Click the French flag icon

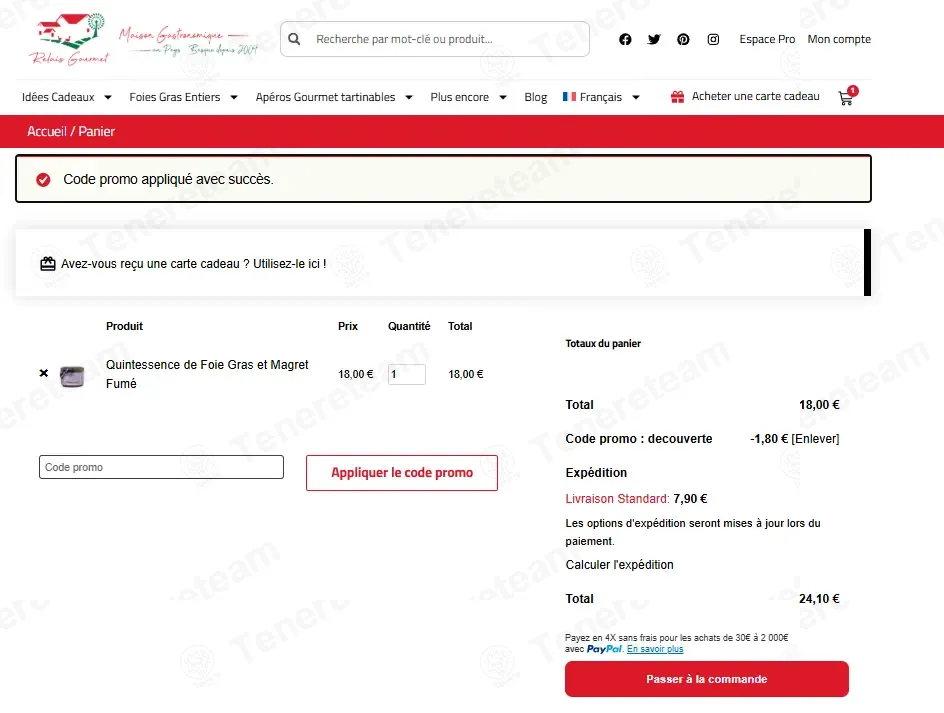[x=569, y=96]
